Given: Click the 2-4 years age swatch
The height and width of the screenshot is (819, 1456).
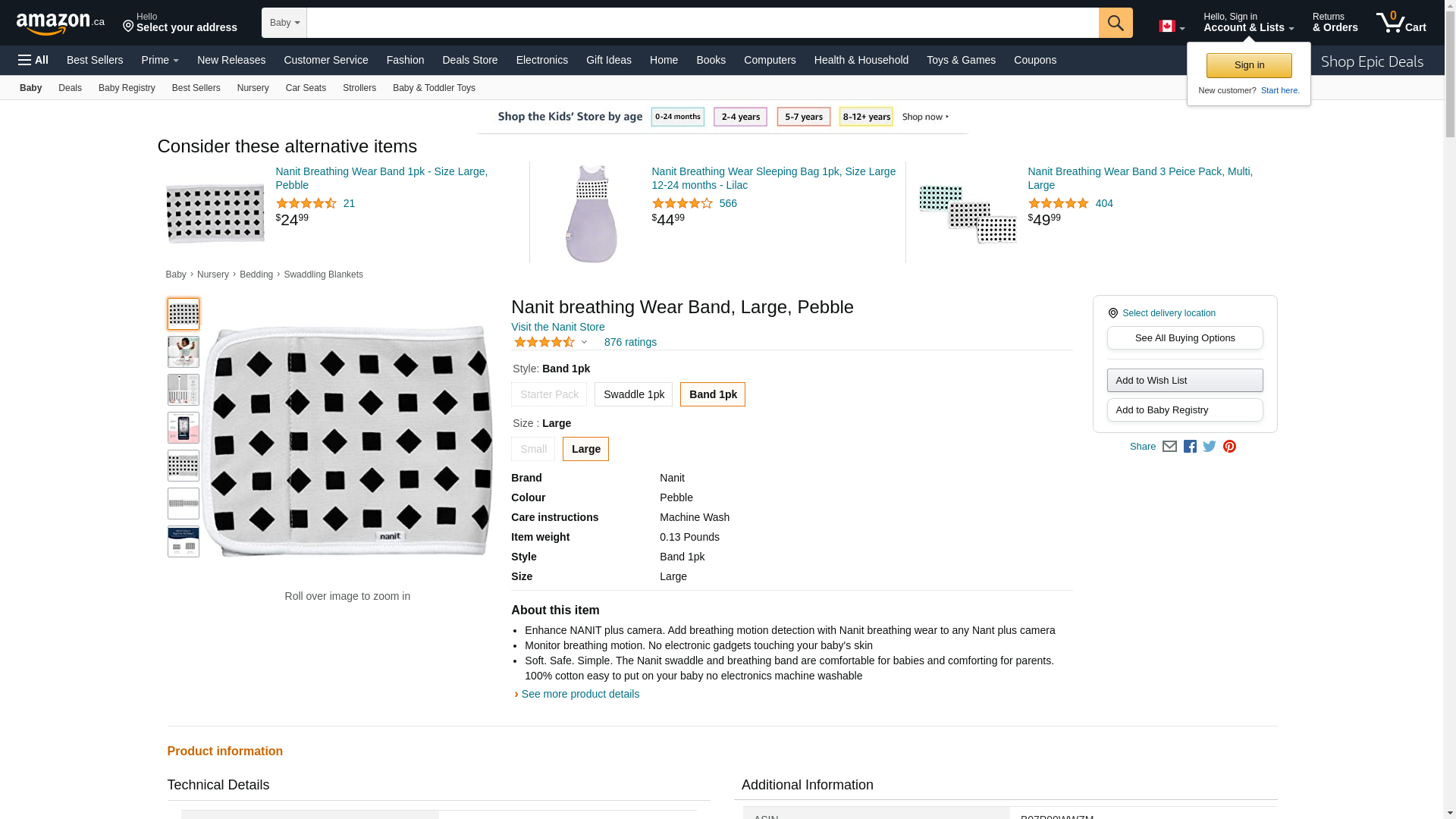Looking at the screenshot, I should [740, 117].
